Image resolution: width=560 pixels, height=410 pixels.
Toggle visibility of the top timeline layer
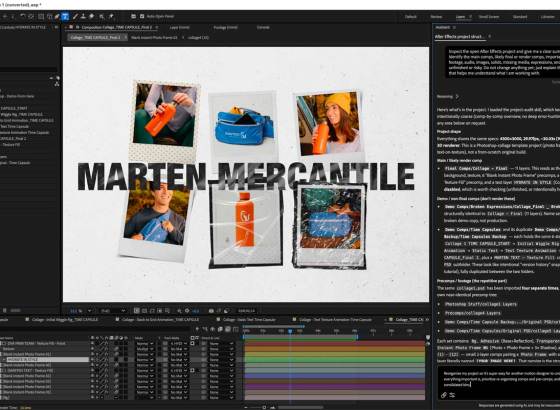92,344
